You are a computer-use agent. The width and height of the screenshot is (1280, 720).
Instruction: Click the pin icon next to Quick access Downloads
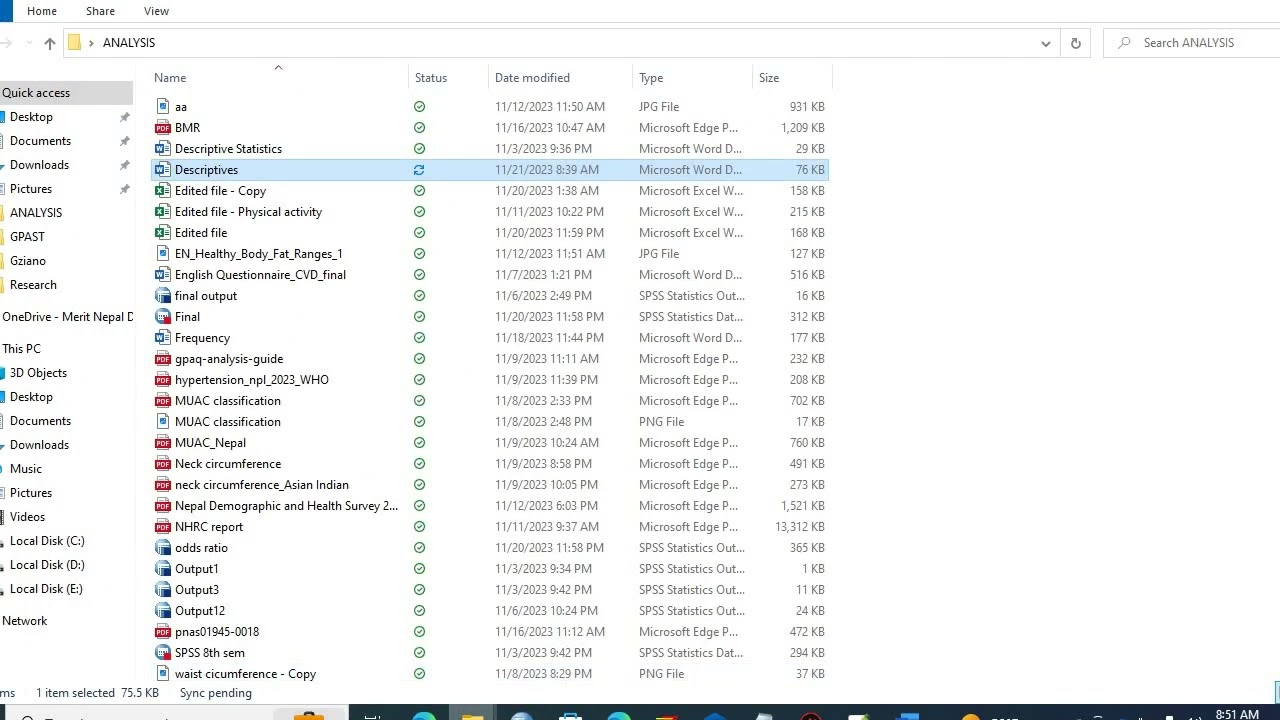click(x=124, y=165)
